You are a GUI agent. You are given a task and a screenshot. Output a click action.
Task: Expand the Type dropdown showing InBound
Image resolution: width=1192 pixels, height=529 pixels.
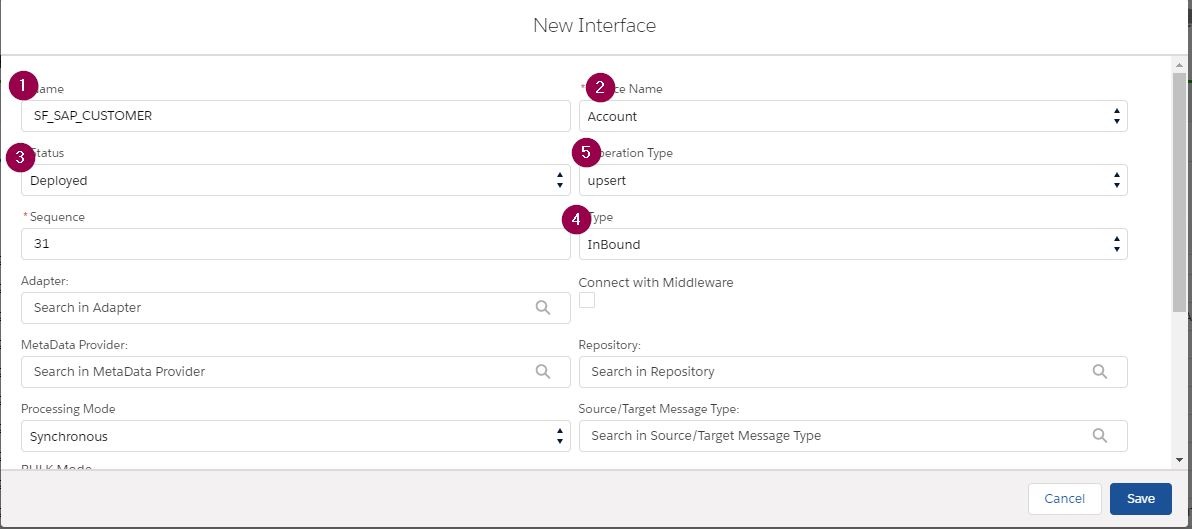click(x=852, y=245)
